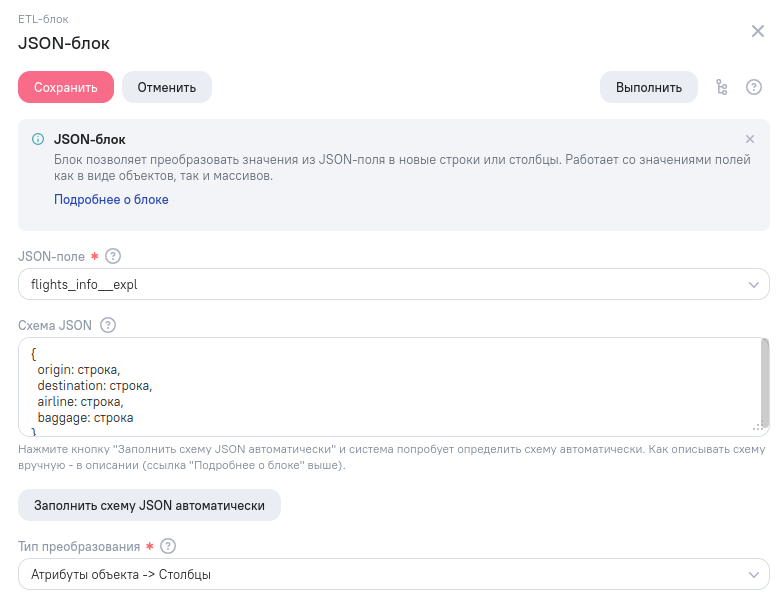Image resolution: width=778 pixels, height=599 pixels.
Task: Open the lineage tree icon next to Выполнить
Action: 722,87
